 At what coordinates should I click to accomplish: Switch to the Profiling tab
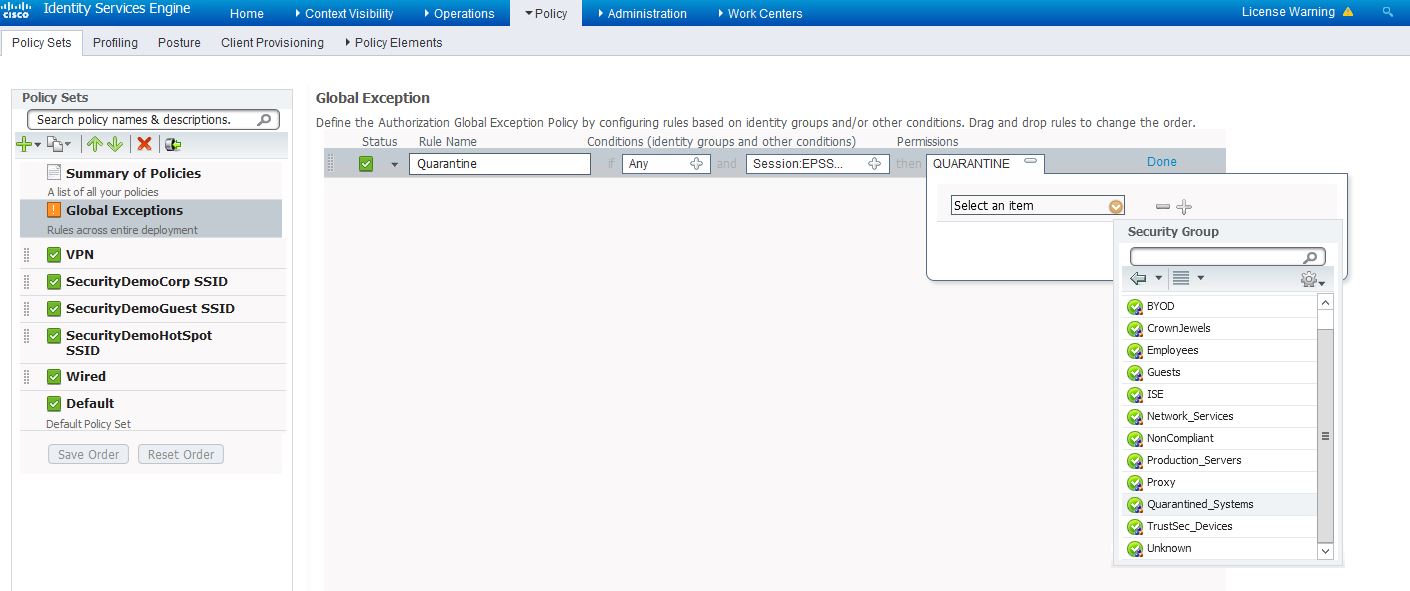pos(115,43)
